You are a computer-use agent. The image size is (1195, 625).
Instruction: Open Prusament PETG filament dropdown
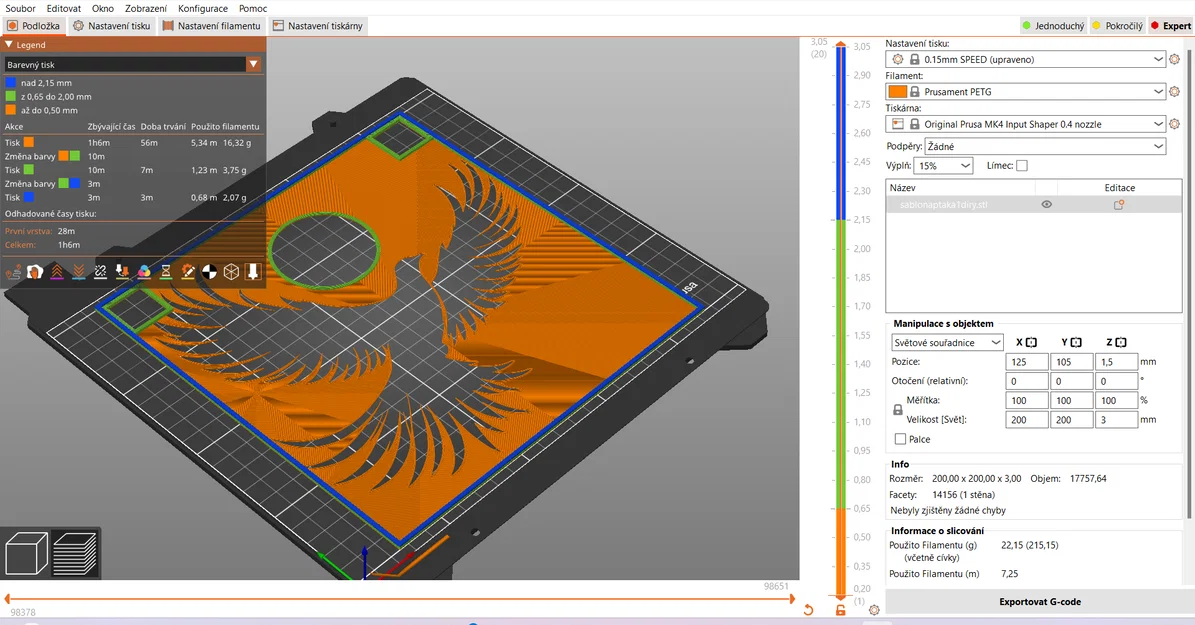pos(1025,91)
